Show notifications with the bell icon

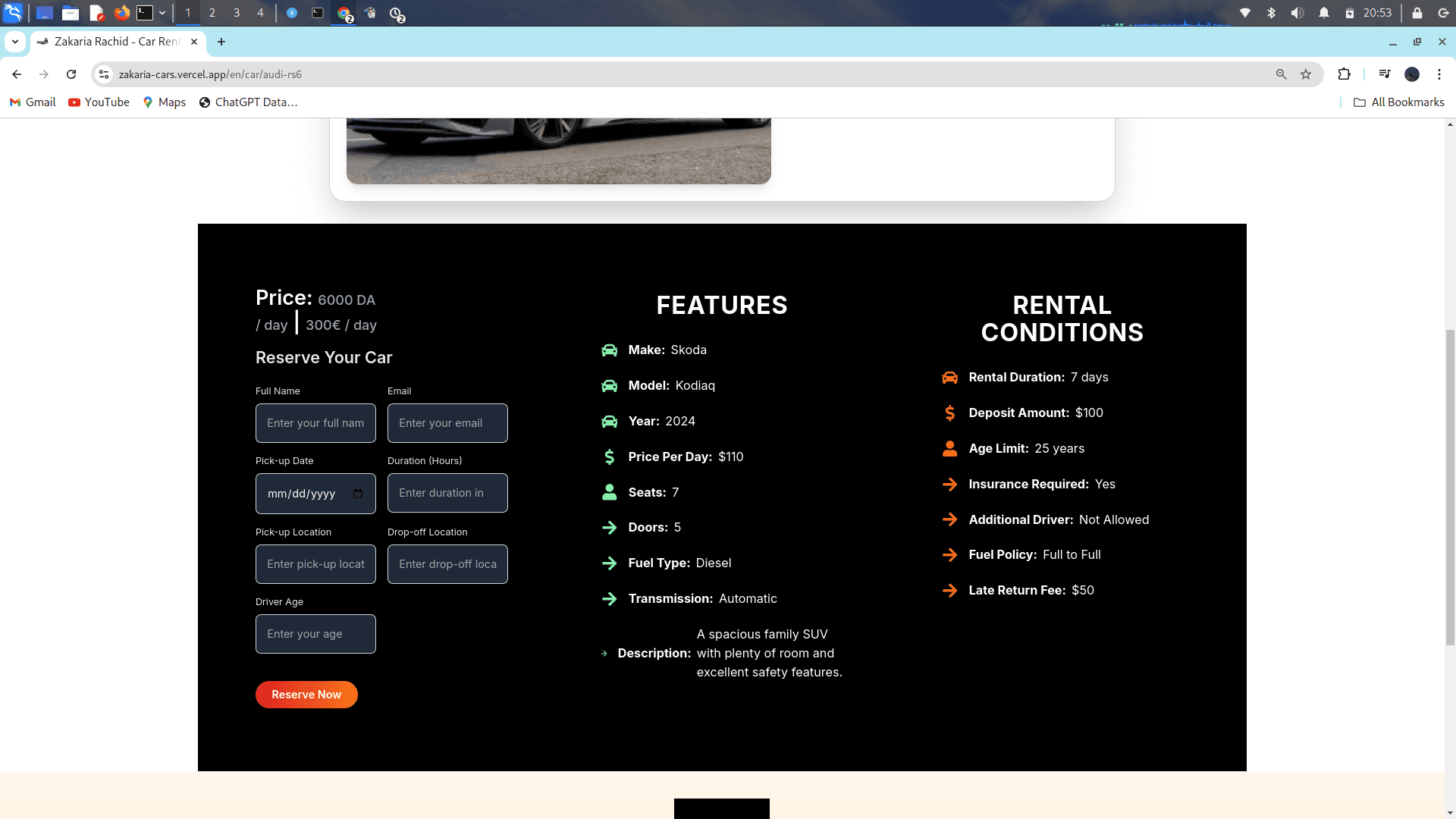pyautogui.click(x=1324, y=13)
